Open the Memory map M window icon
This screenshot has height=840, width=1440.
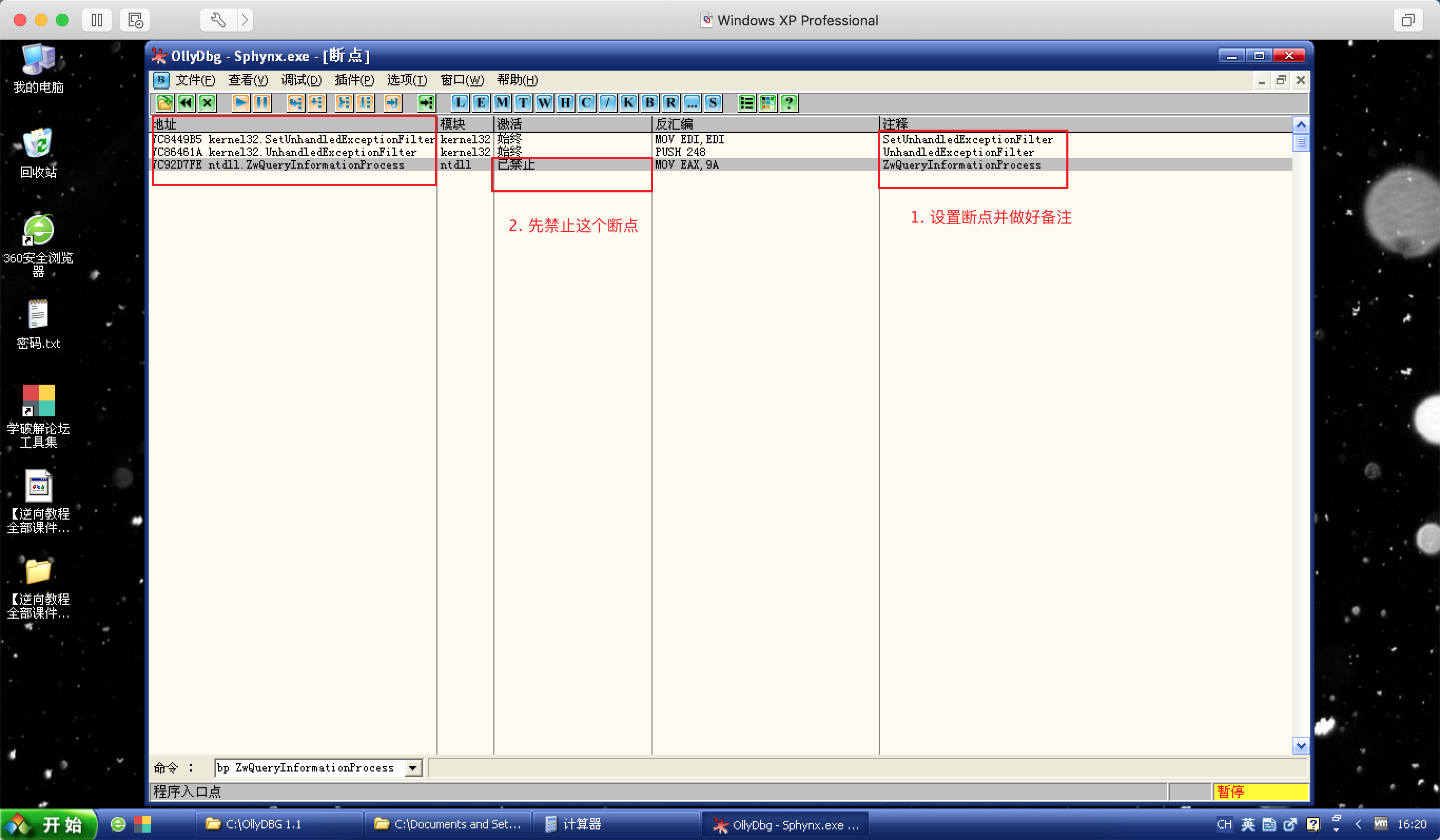pos(502,103)
